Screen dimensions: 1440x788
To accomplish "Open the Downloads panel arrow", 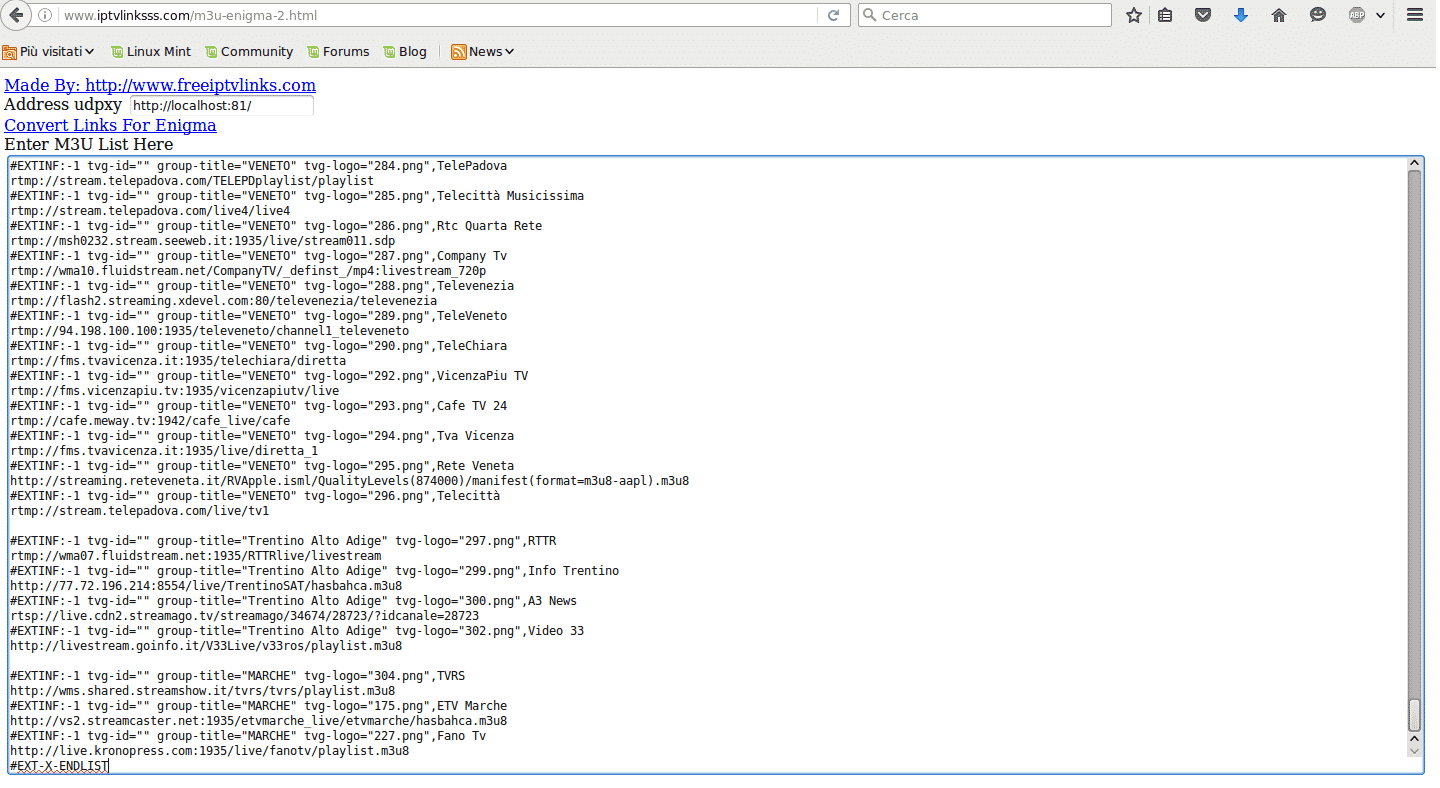I will point(1241,15).
